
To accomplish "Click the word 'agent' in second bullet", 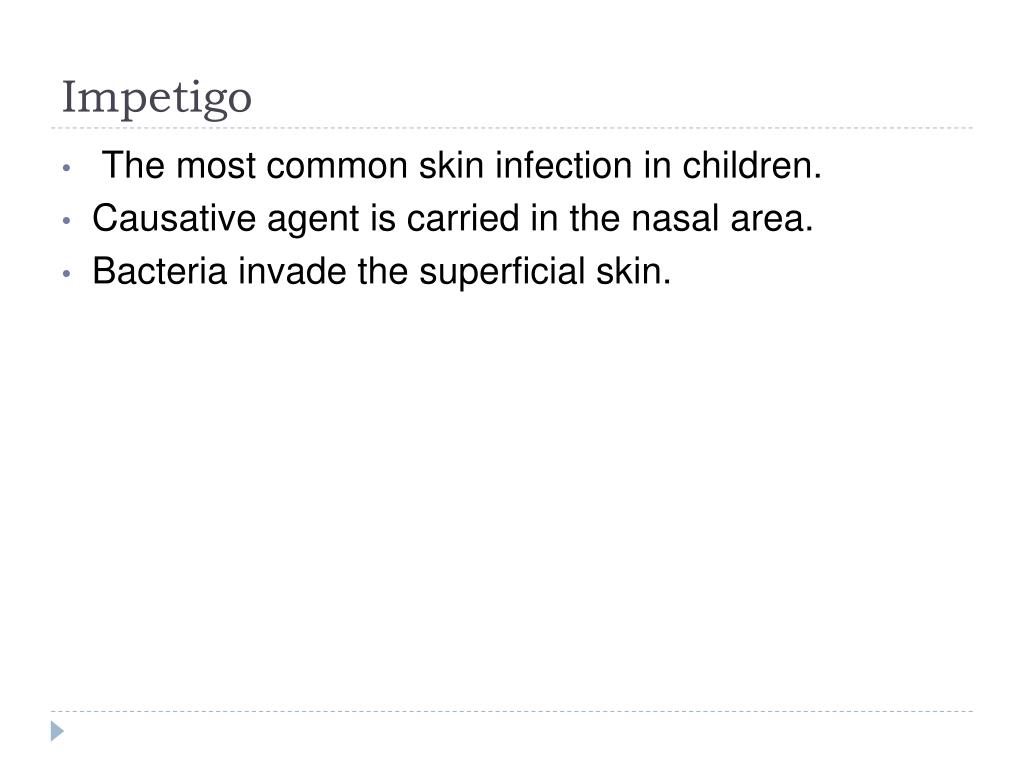I will [313, 220].
